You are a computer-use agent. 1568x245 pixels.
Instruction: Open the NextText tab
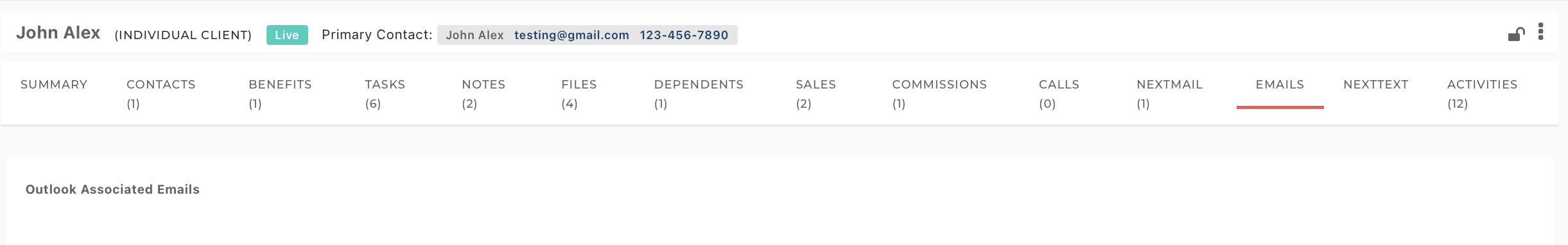(1375, 85)
